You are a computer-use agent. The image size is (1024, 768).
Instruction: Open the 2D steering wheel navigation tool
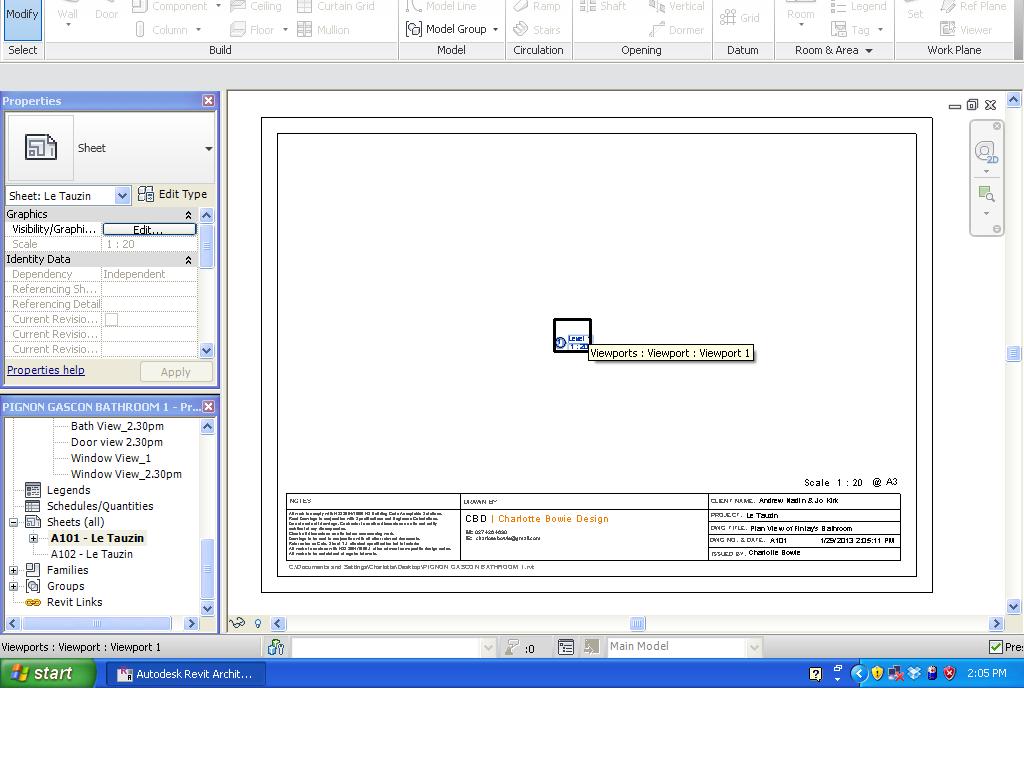[985, 153]
